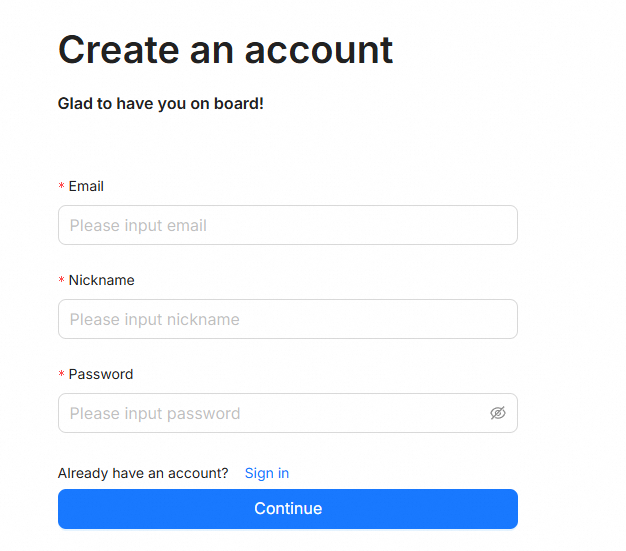626x551 pixels.
Task: Click the red asterisk beside Nickname
Action: (62, 281)
